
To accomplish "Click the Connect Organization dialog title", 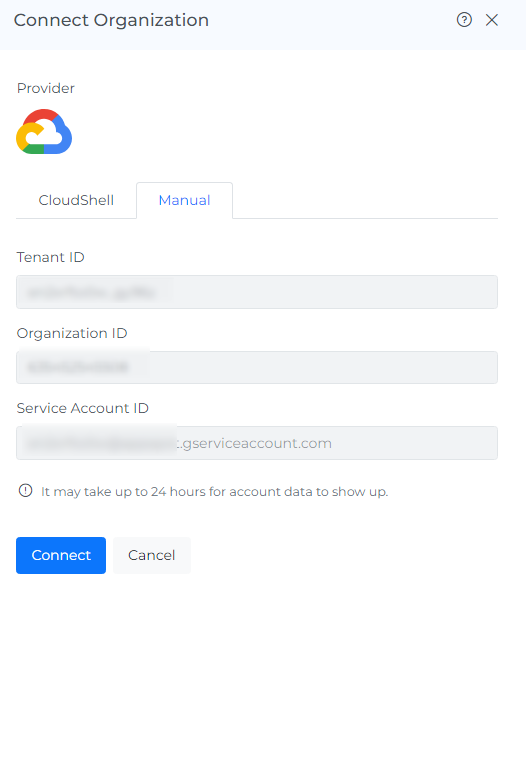I will (x=111, y=20).
